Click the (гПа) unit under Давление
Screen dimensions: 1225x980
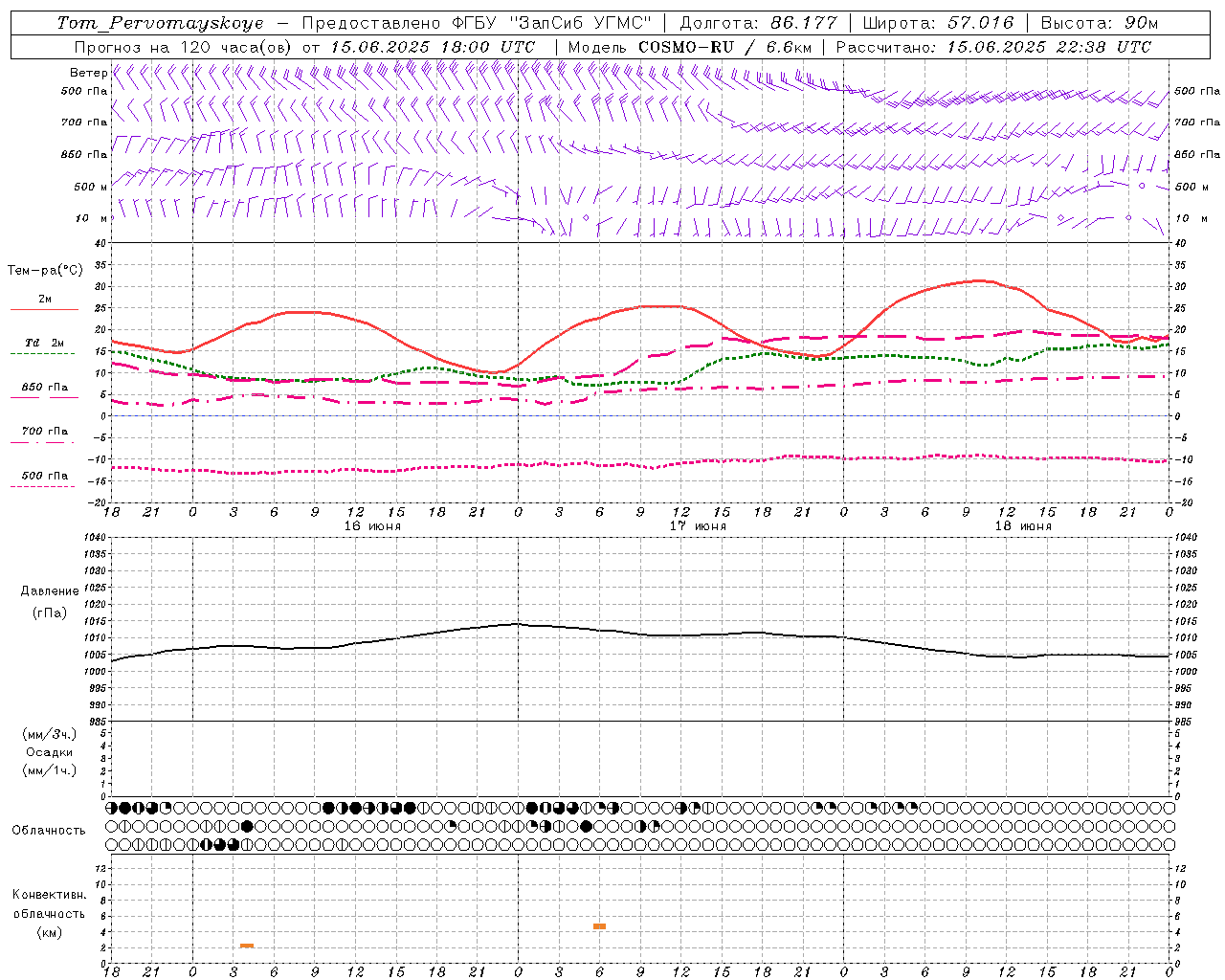point(50,612)
